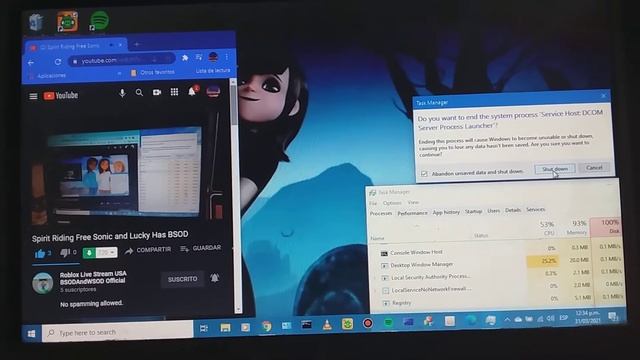Screen dimensions: 640x360
Task: Open VLC cone in taskbar
Action: pyautogui.click(x=327, y=325)
